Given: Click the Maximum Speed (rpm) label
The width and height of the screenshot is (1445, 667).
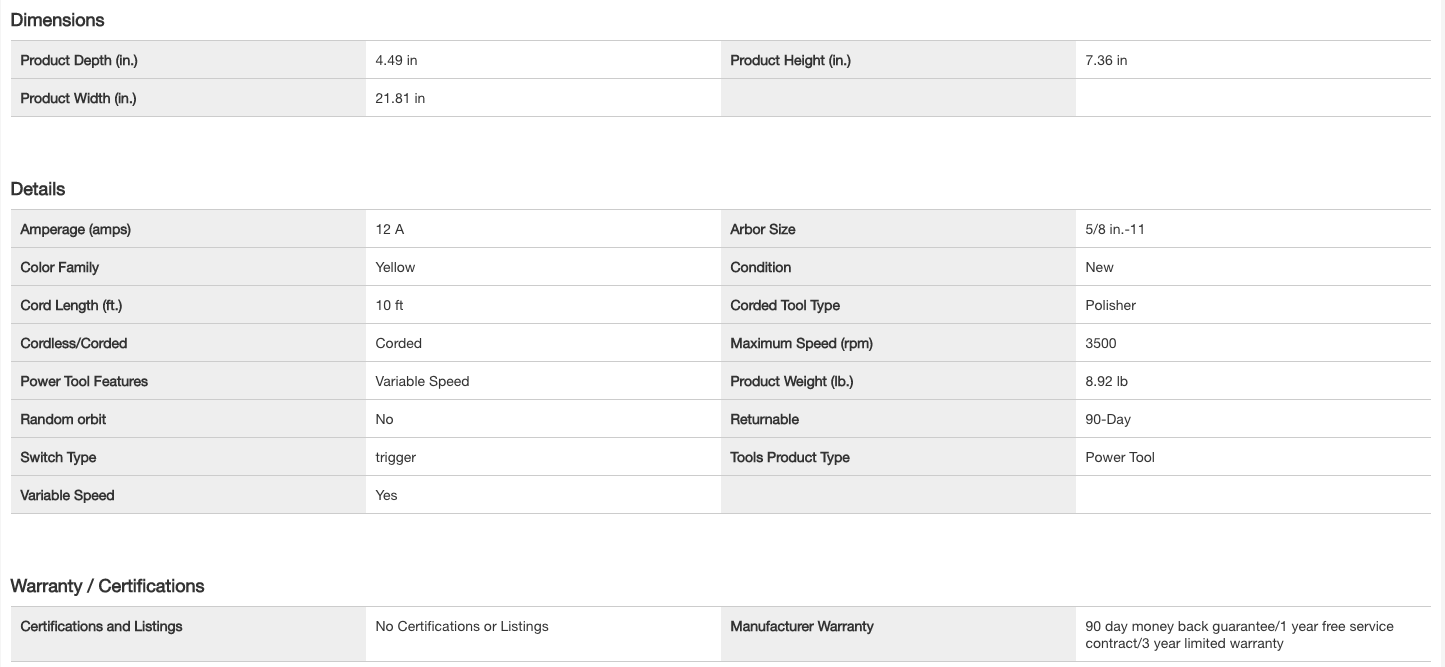Looking at the screenshot, I should (801, 343).
